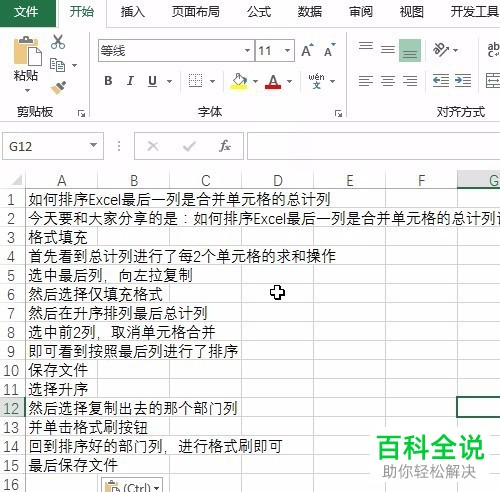Expand fill color dropdown arrow
Viewport: 500px width, 492px height.
click(x=255, y=81)
